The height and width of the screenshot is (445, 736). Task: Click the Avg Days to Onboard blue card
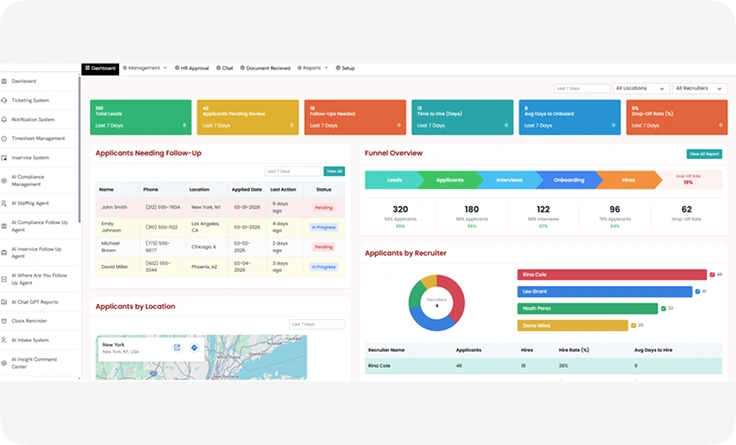click(570, 117)
